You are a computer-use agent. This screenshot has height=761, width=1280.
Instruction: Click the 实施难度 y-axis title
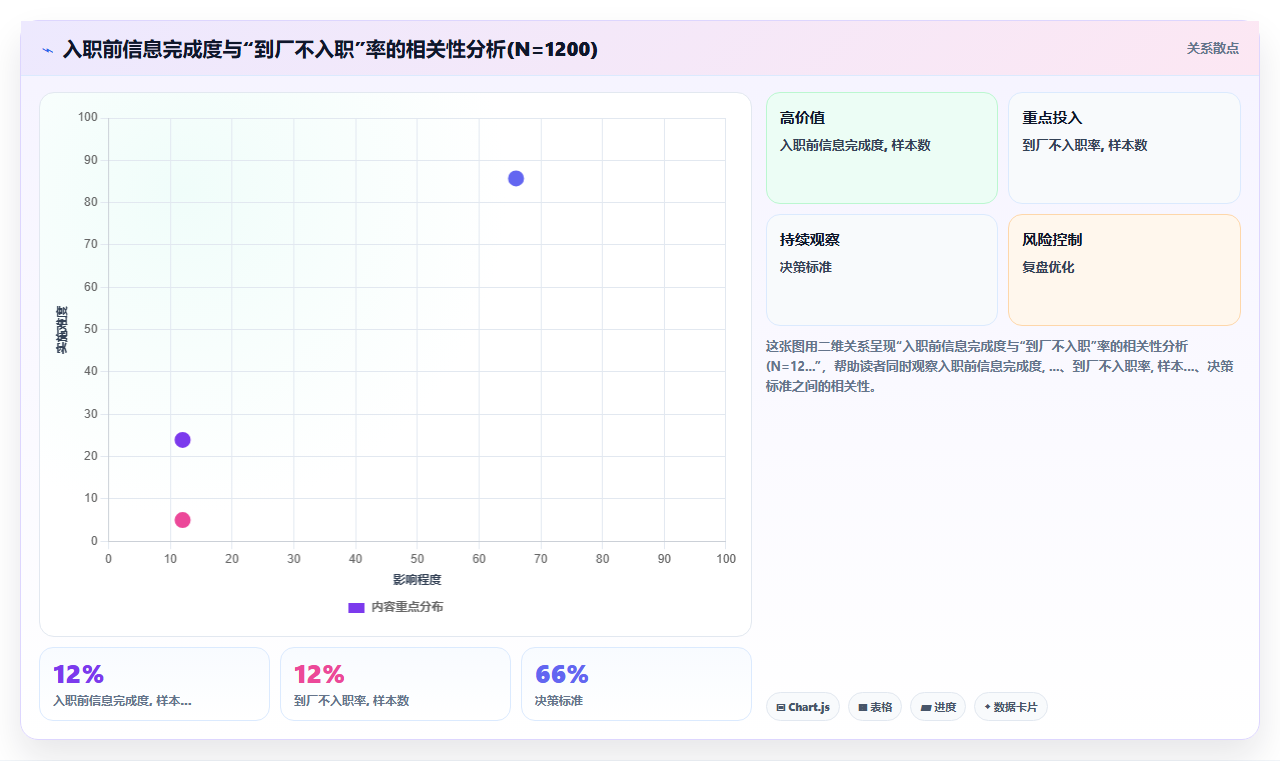point(62,330)
